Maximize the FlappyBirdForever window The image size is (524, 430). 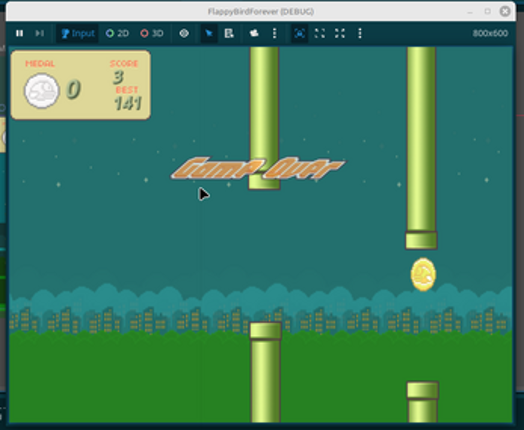click(488, 11)
